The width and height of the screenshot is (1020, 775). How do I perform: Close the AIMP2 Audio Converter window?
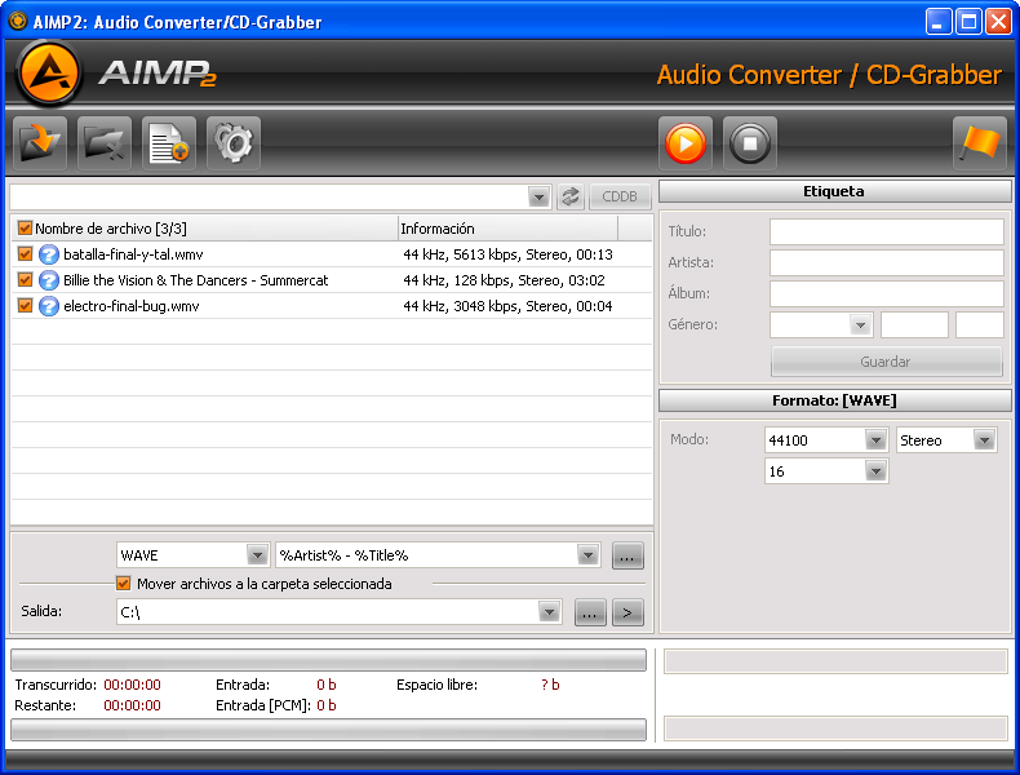pos(998,21)
